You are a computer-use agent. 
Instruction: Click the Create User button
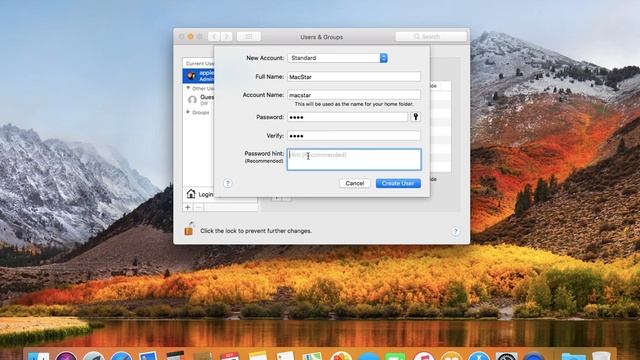[x=398, y=183]
